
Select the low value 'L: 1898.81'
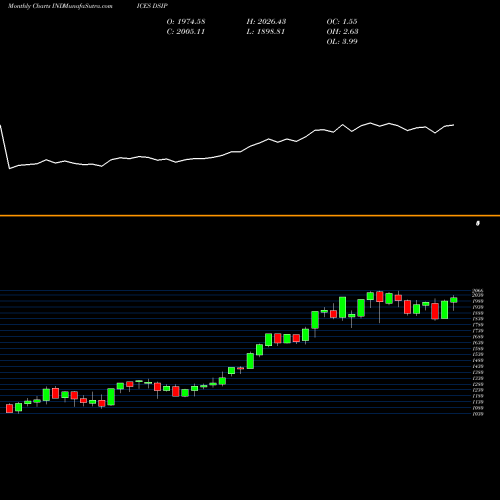tap(266, 32)
